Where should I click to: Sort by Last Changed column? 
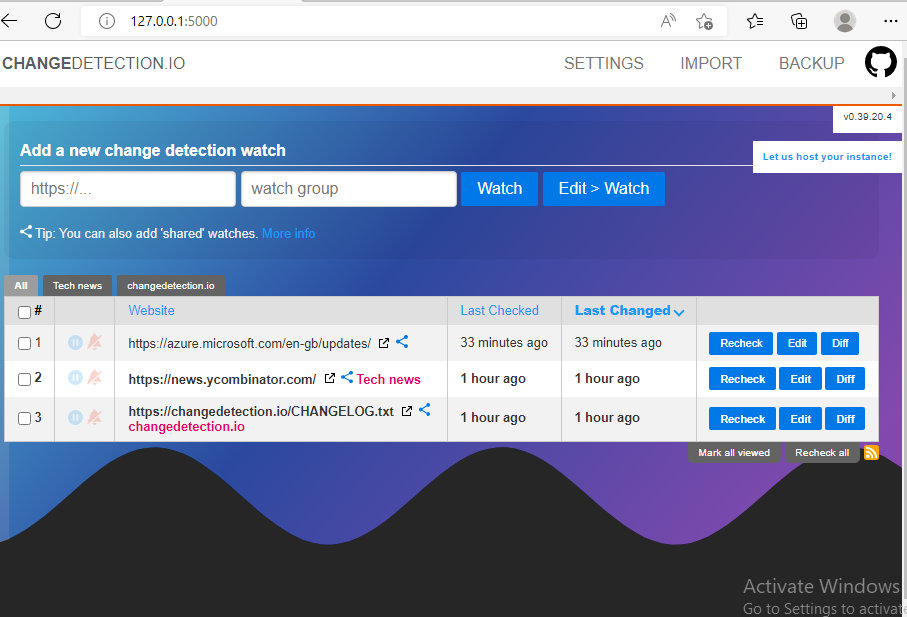coord(629,311)
